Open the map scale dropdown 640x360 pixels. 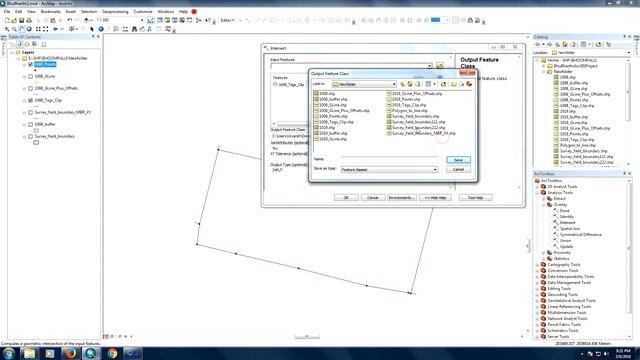(x=142, y=20)
